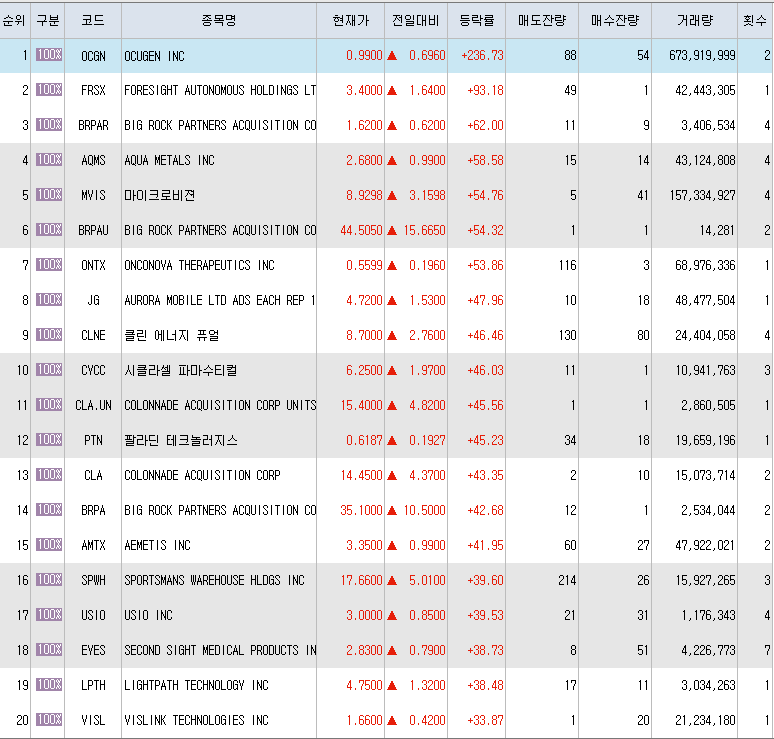This screenshot has width=774, height=739.
Task: Sort by the 종목명 column header
Action: 219,20
